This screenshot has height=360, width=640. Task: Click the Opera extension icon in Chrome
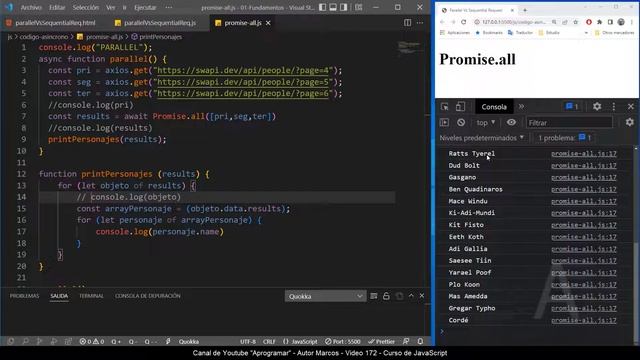[589, 22]
